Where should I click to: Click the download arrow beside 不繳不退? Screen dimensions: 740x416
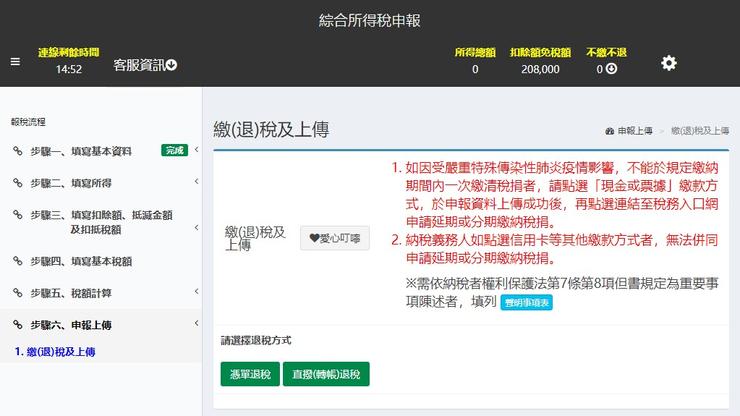[611, 69]
